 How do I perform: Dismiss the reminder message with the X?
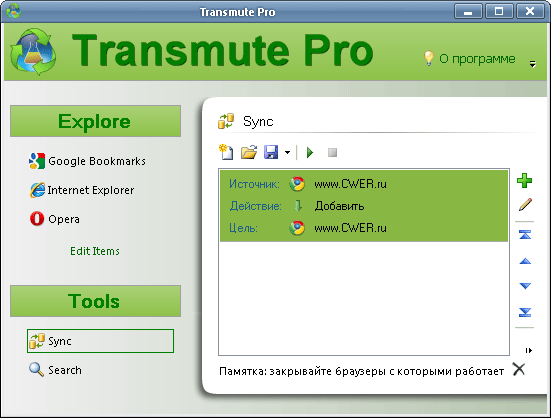coord(519,370)
